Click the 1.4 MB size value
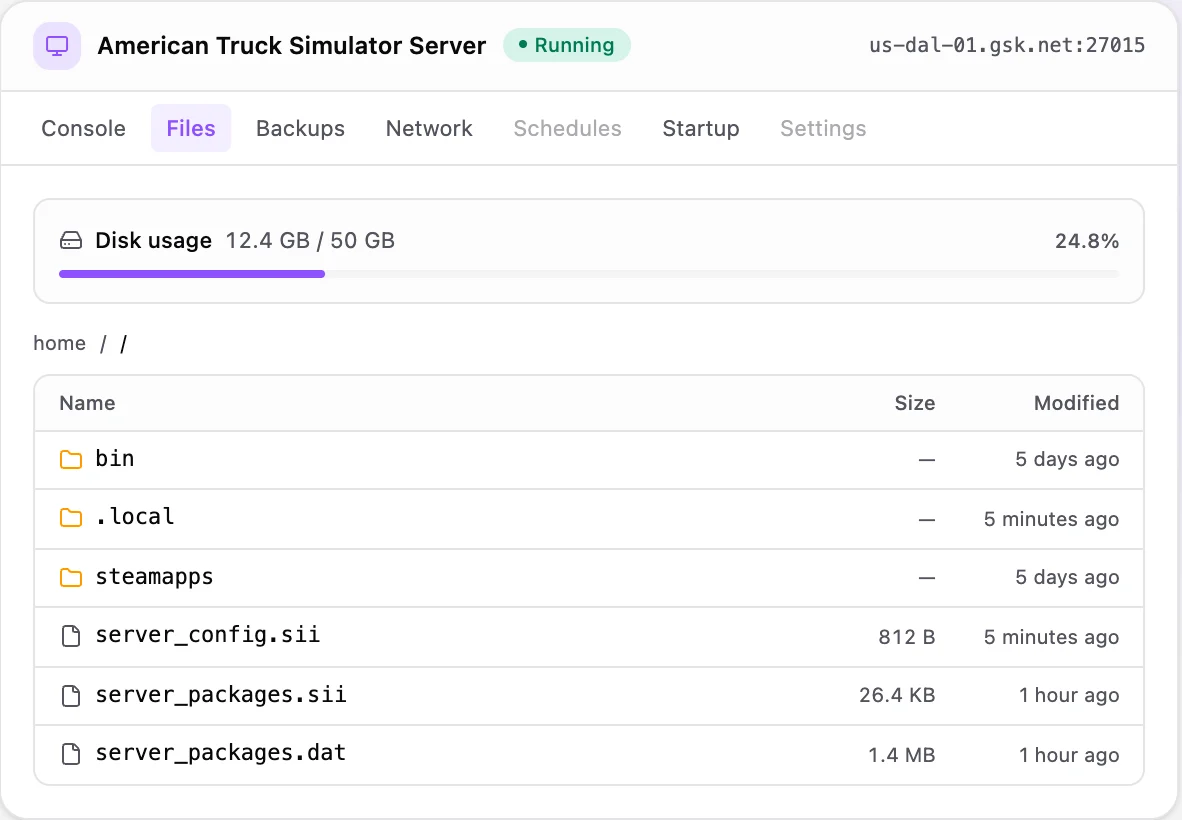The height and width of the screenshot is (820, 1182). pyautogui.click(x=902, y=755)
